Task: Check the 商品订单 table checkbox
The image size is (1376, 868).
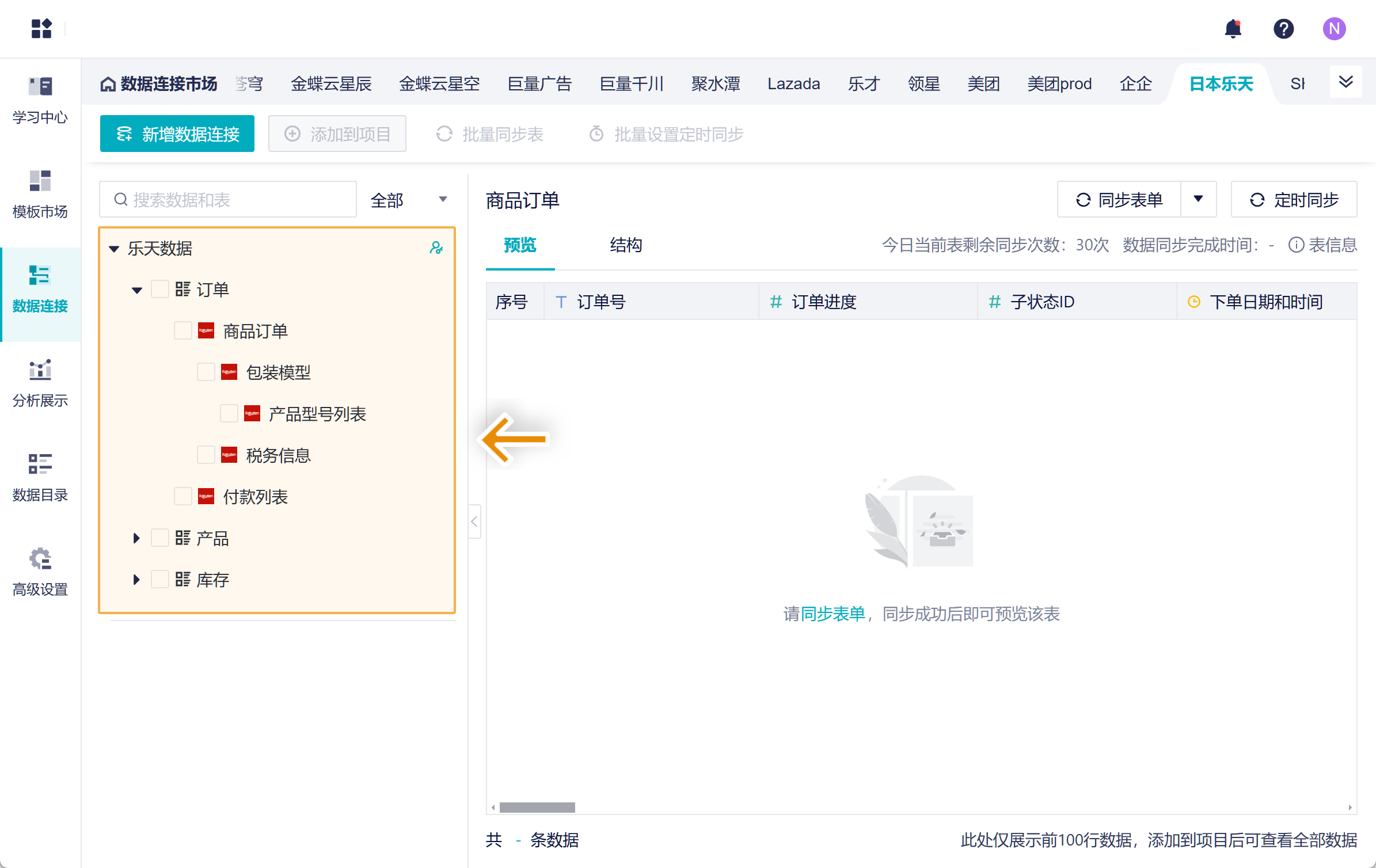Action: coord(183,331)
